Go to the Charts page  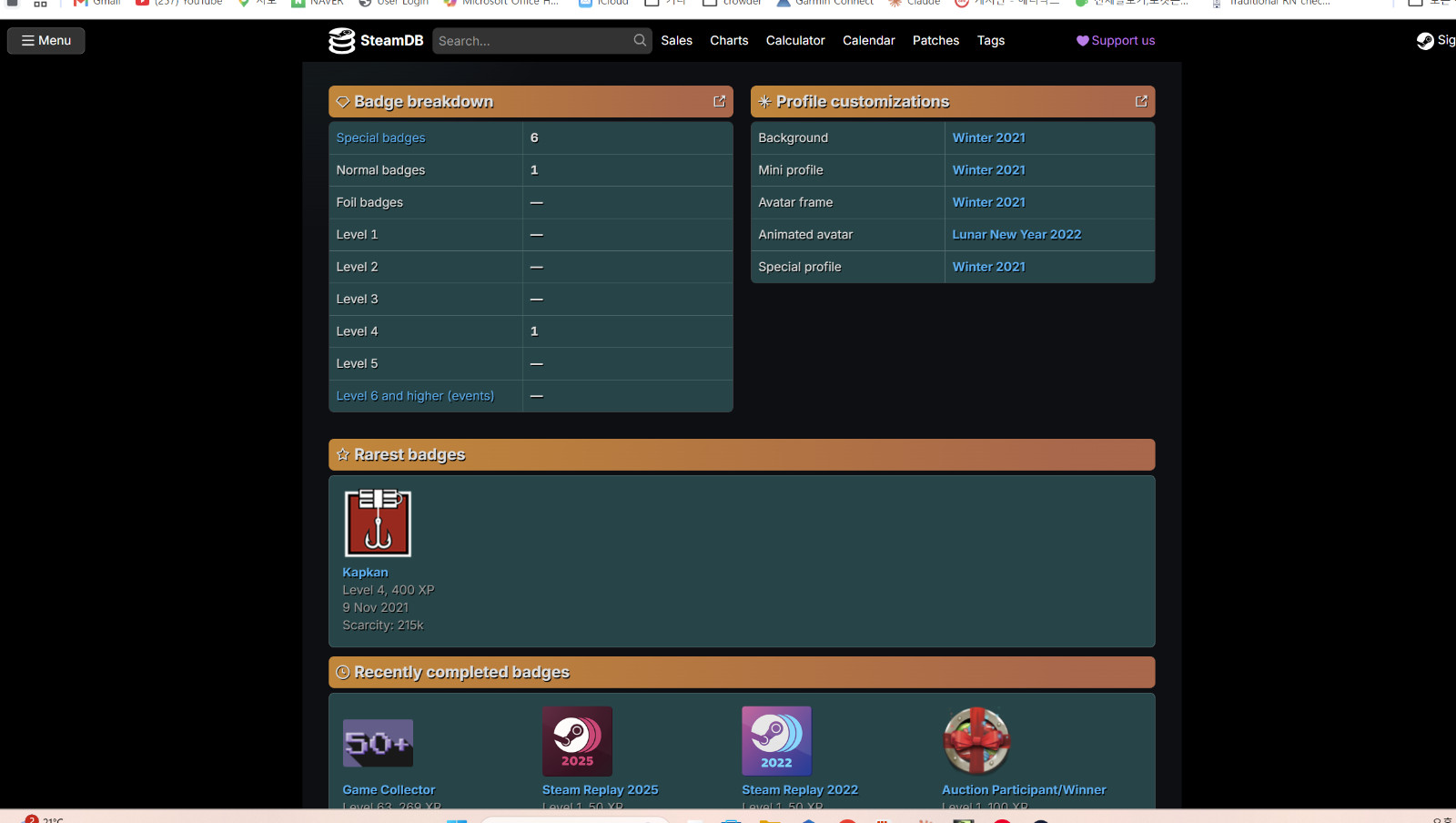(x=729, y=40)
